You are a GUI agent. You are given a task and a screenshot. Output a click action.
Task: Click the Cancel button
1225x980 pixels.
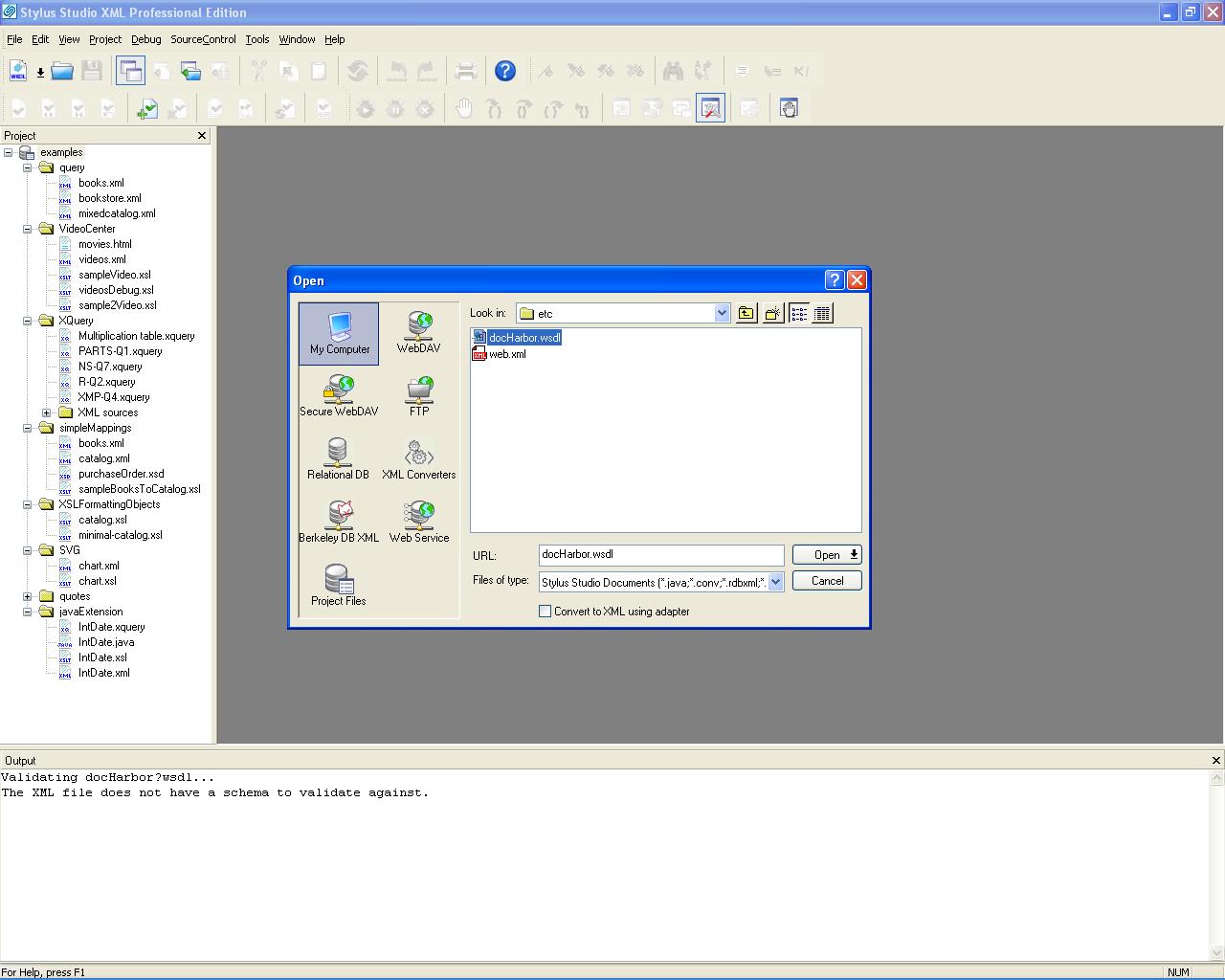click(x=827, y=581)
